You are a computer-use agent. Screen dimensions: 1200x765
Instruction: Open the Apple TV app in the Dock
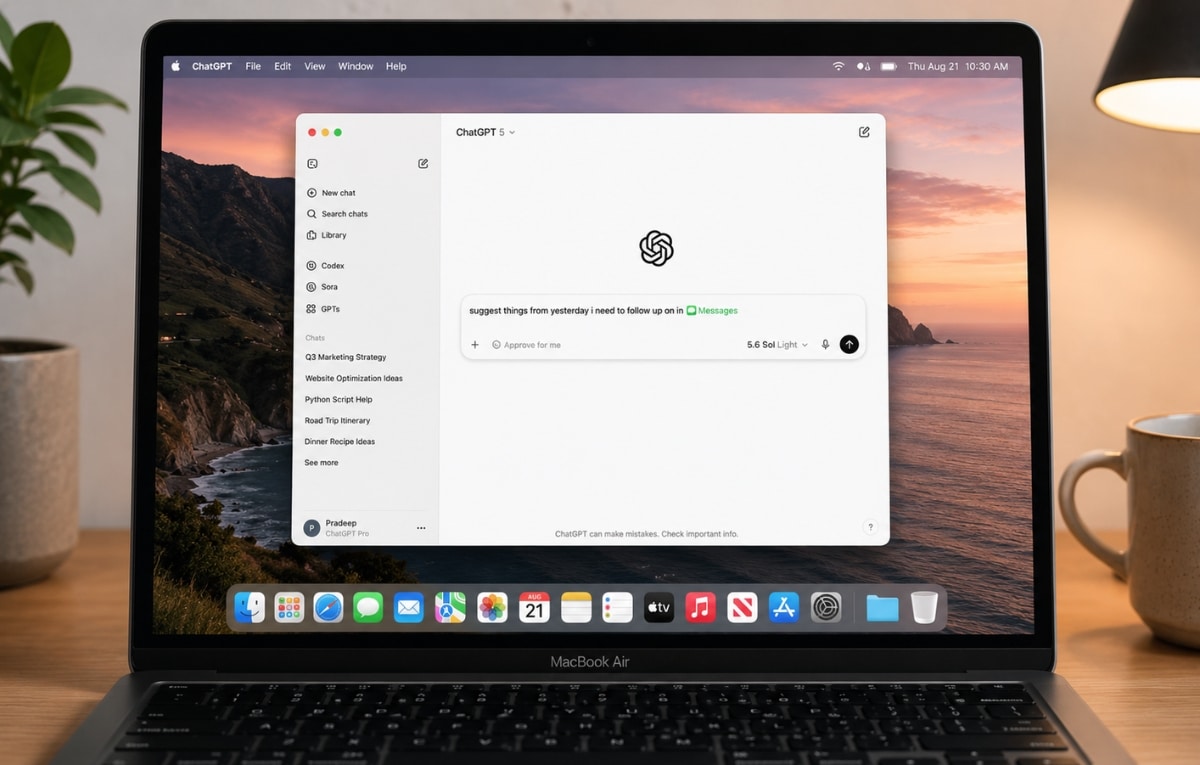659,607
